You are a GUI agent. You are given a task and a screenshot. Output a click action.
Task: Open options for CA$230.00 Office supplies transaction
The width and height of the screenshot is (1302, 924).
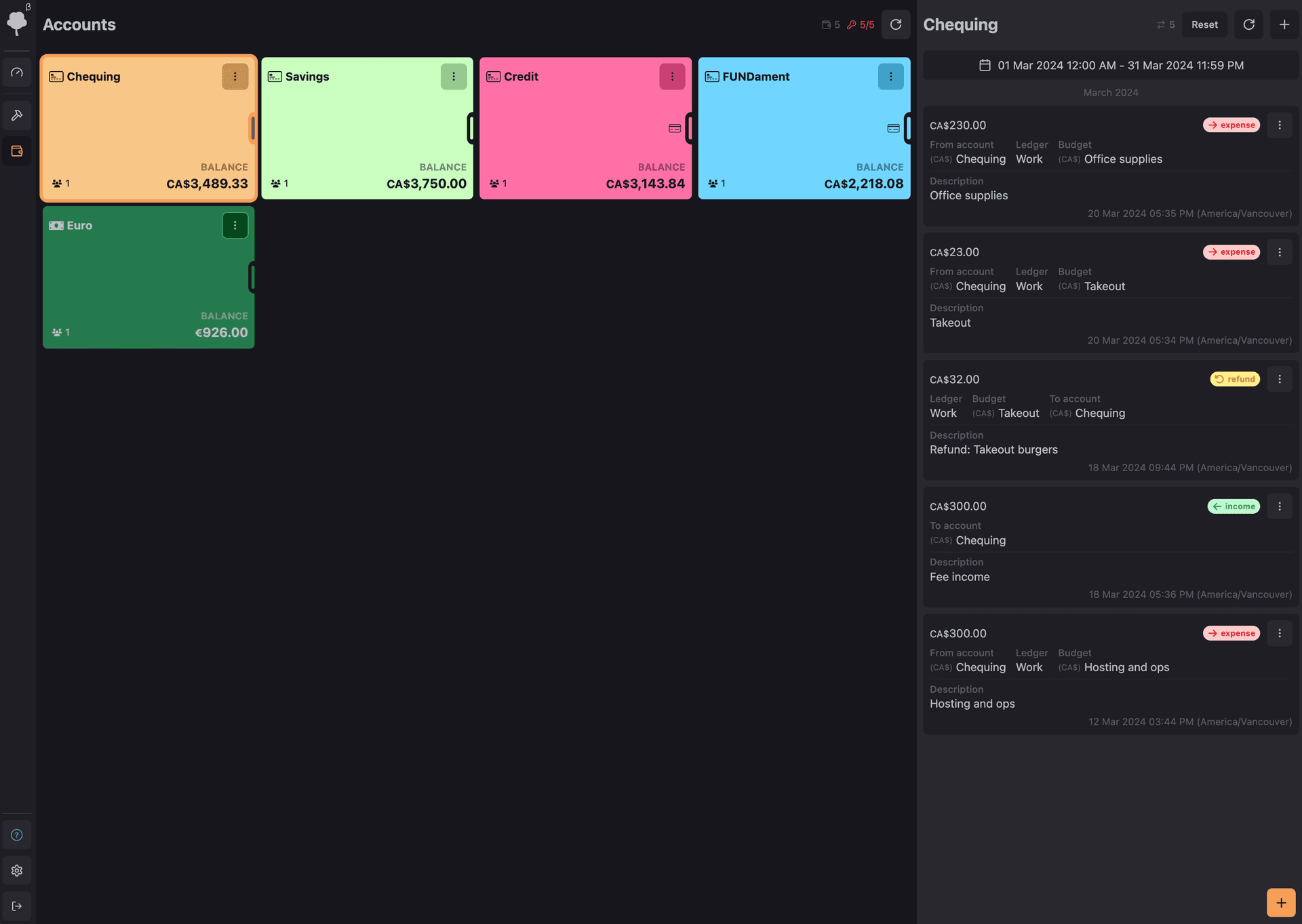coord(1279,125)
